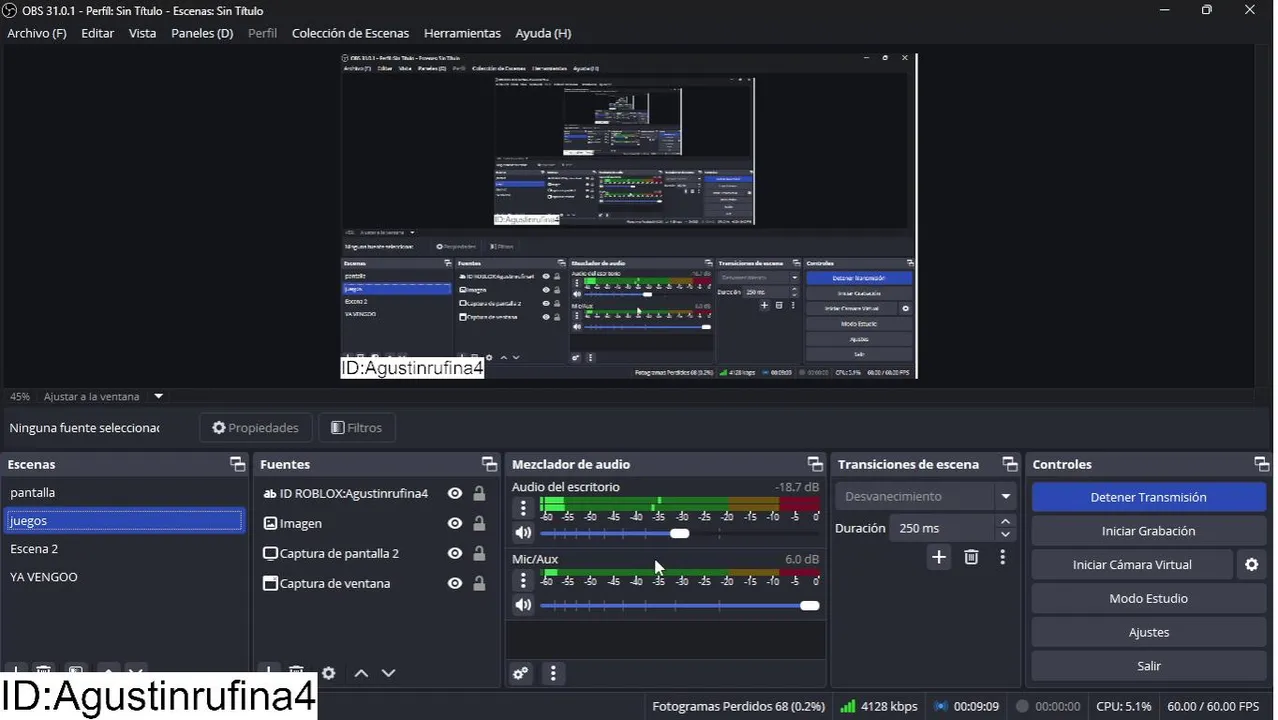Click streaming status indicator beside 00:09:09
Viewport: 1278px width, 720px height.
941,706
